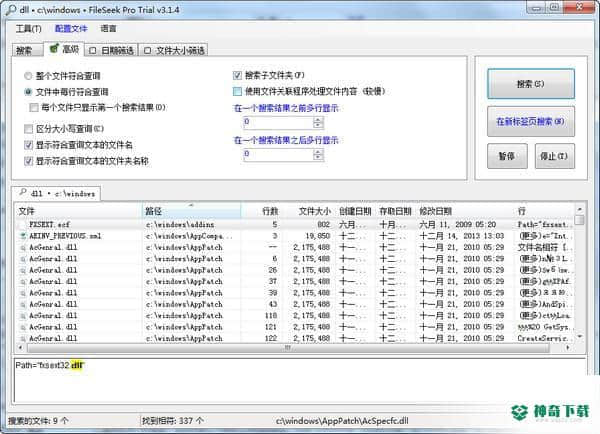600x434 pixels.
Task: Click AcGenral.dll icon in line 37 row
Action: pyautogui.click(x=23, y=282)
